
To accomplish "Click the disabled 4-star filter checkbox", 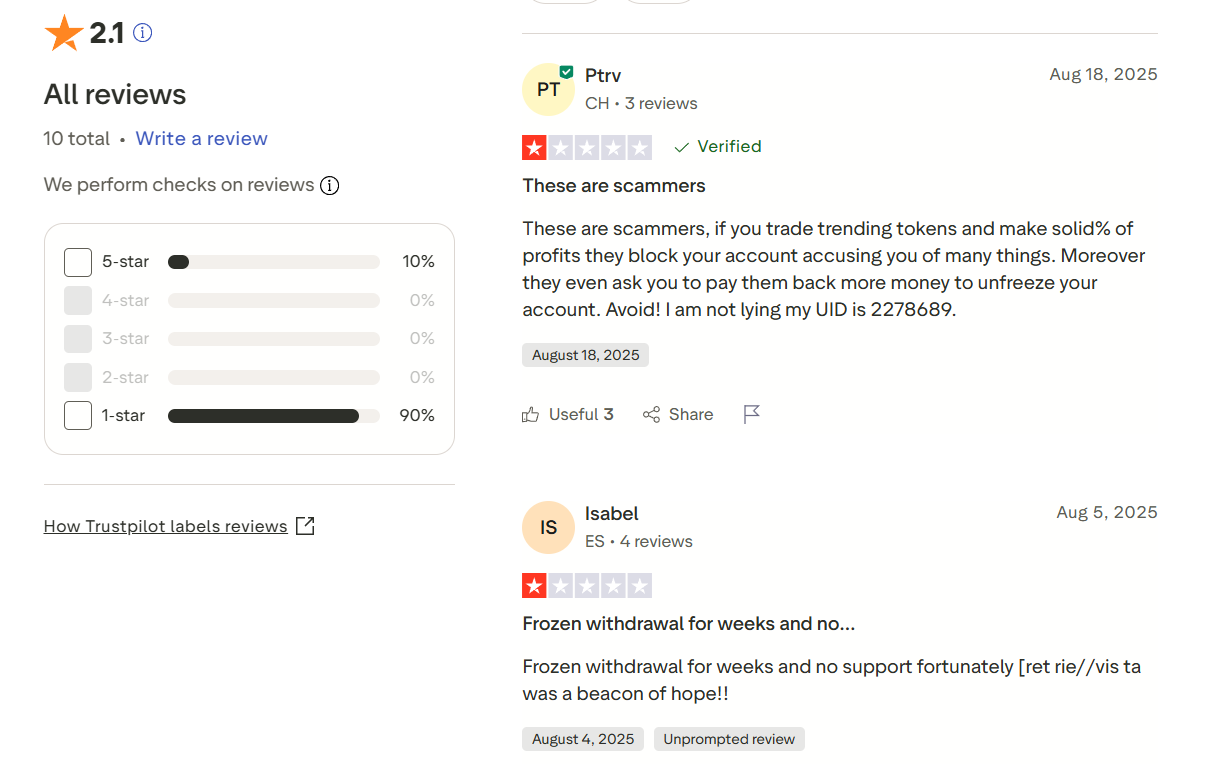I will 78,300.
